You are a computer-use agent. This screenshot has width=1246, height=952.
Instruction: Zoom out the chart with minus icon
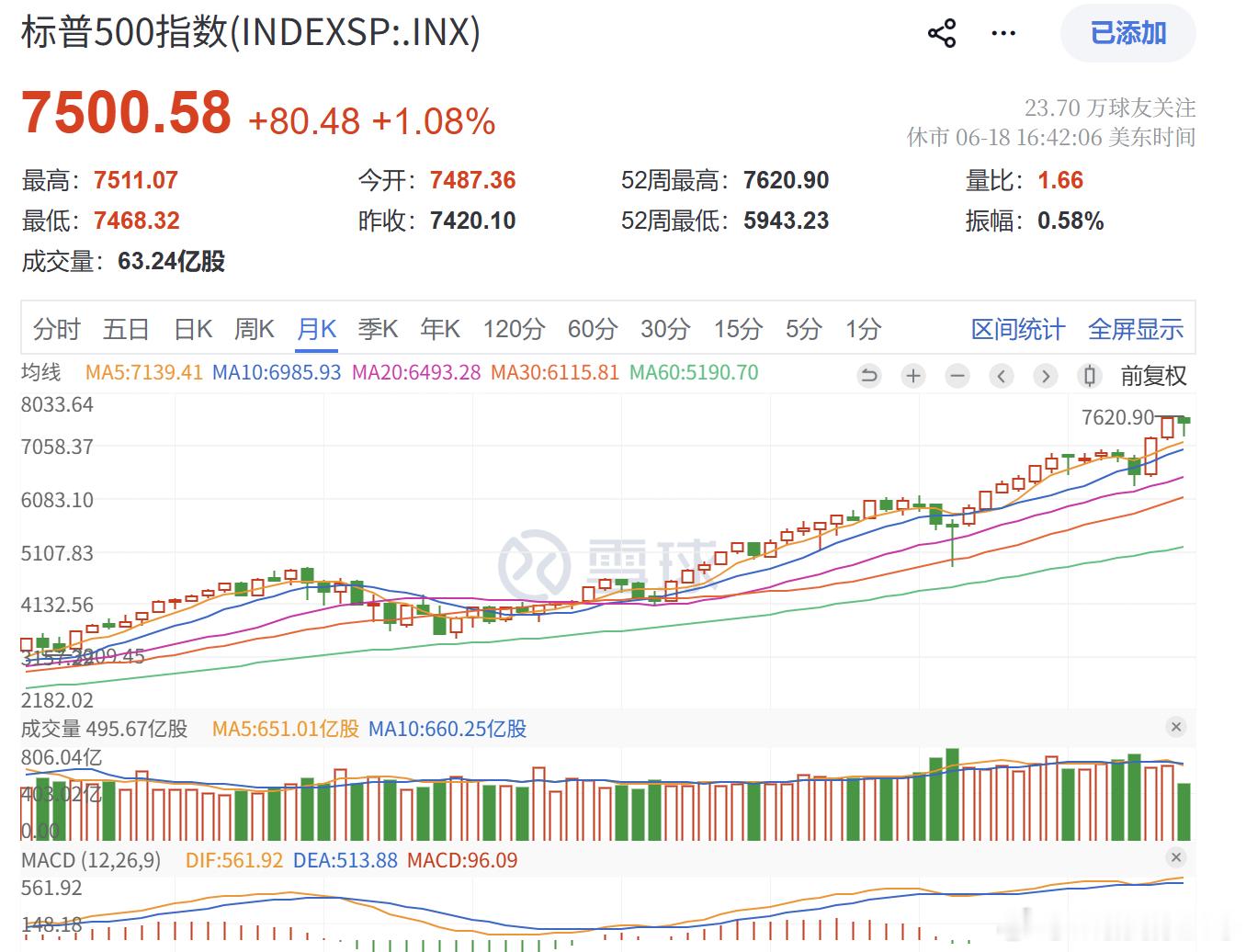pos(957,376)
